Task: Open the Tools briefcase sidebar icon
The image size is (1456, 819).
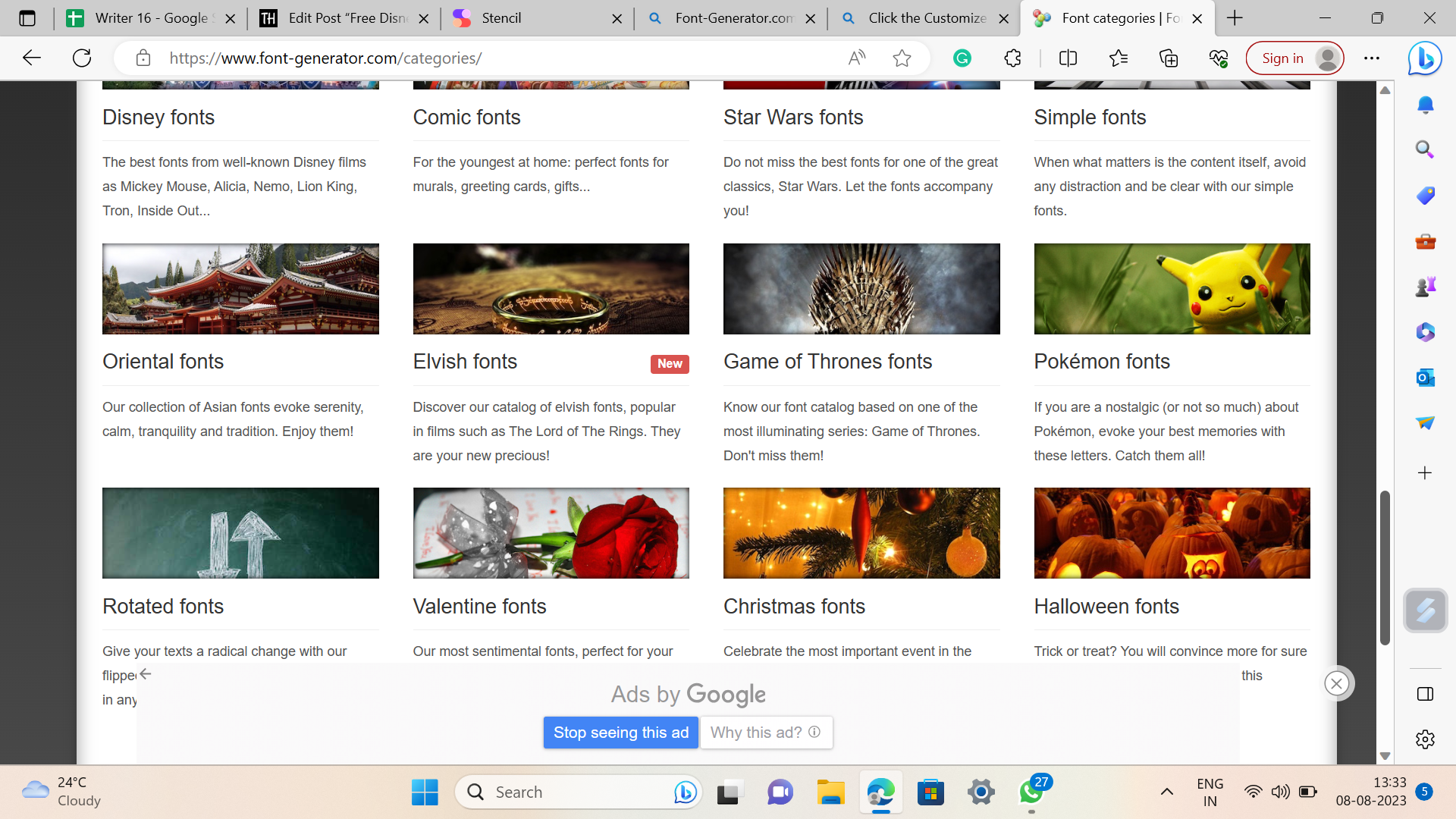Action: tap(1425, 241)
